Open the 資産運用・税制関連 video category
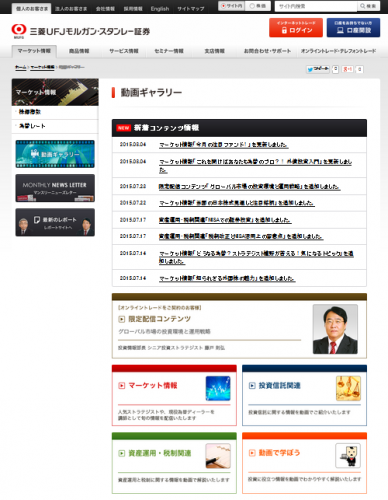 tap(174, 463)
